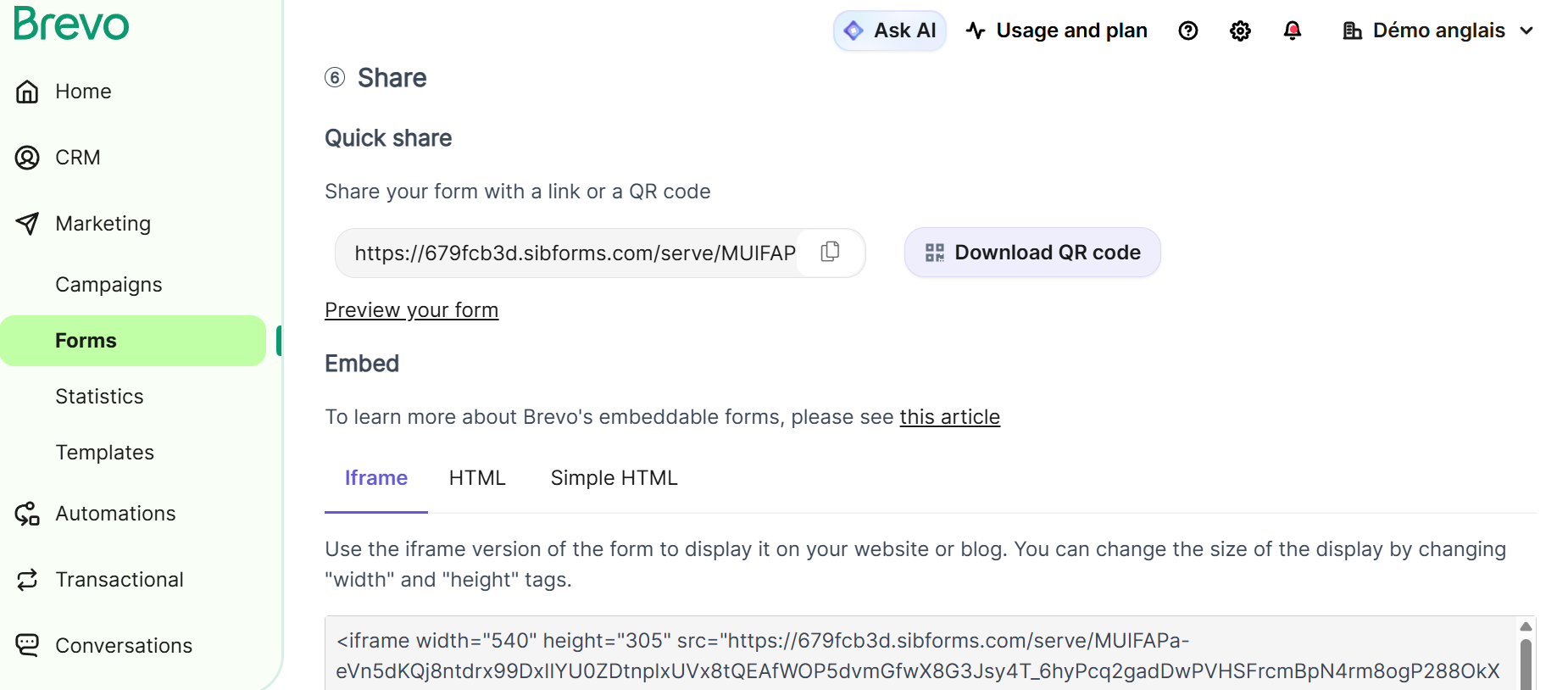The height and width of the screenshot is (690, 1568).
Task: Open the 'this article' help link
Action: (949, 417)
